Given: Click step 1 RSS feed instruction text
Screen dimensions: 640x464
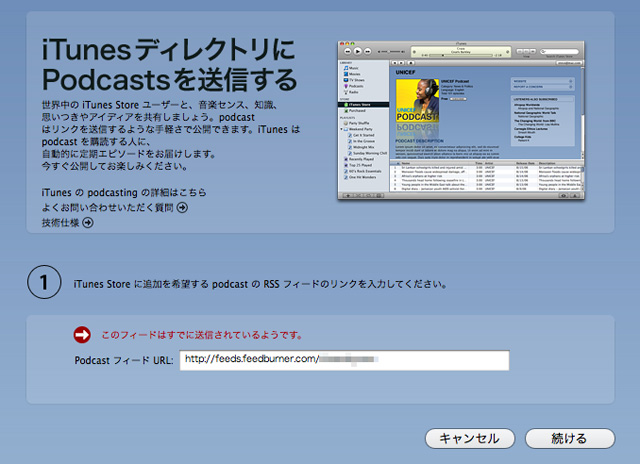Looking at the screenshot, I should pyautogui.click(x=260, y=284).
